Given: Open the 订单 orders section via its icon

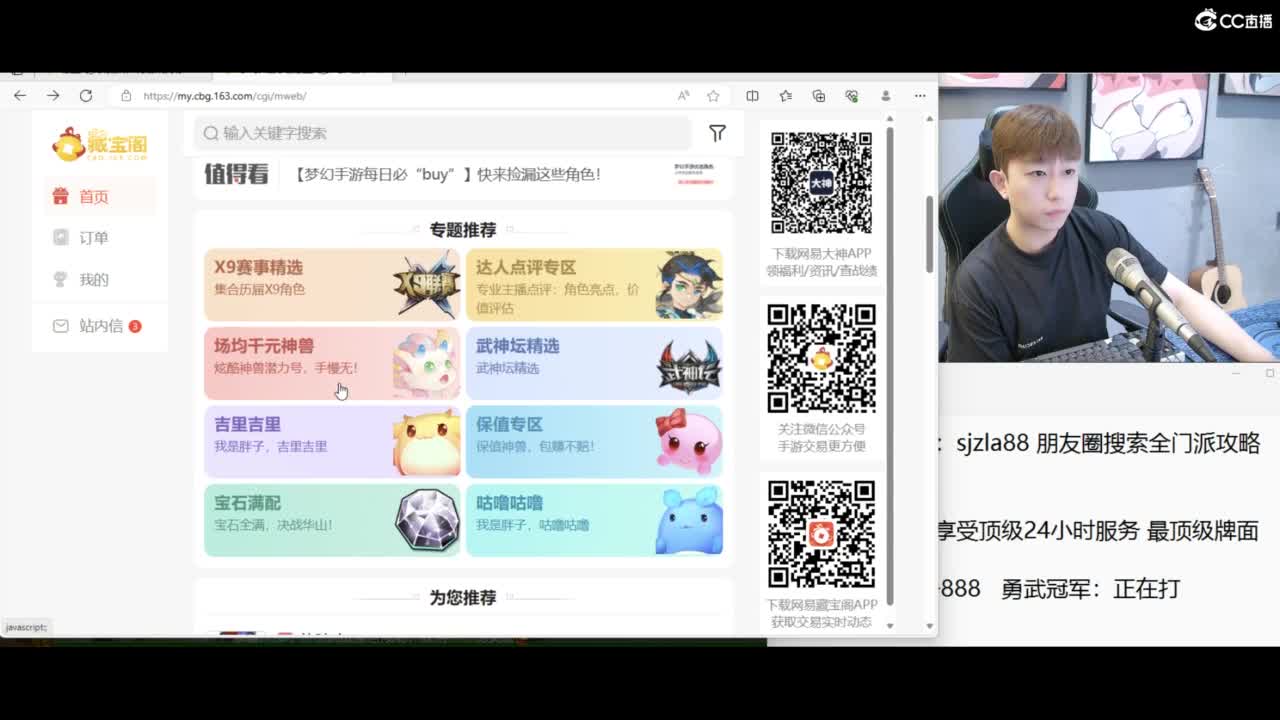Looking at the screenshot, I should (x=60, y=237).
